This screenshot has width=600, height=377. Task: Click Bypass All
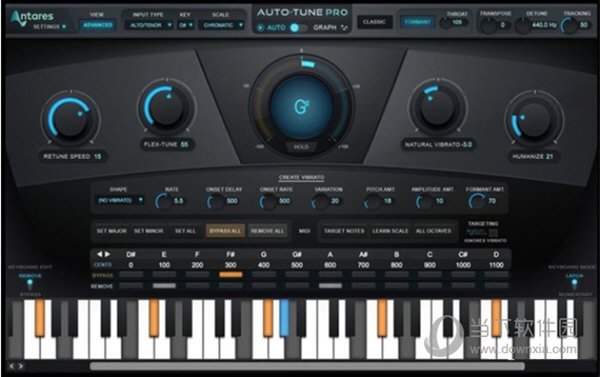tap(225, 231)
